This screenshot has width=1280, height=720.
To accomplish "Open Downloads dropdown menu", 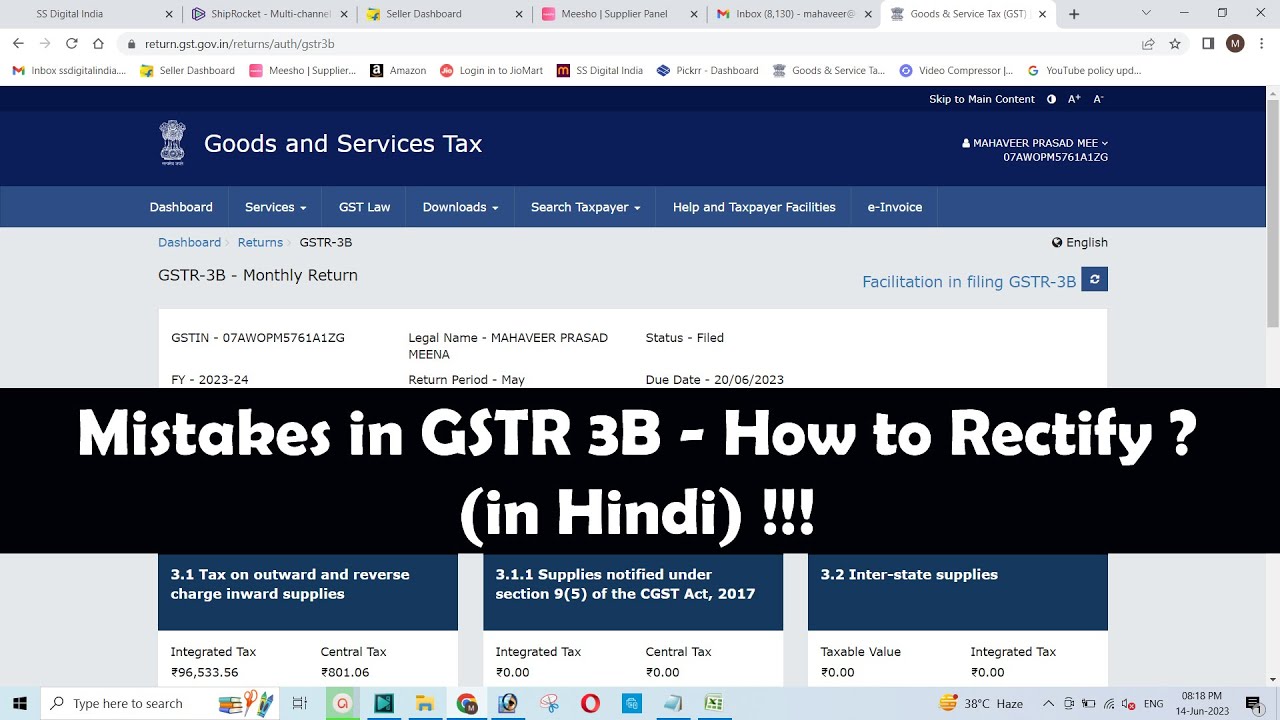I will click(460, 207).
